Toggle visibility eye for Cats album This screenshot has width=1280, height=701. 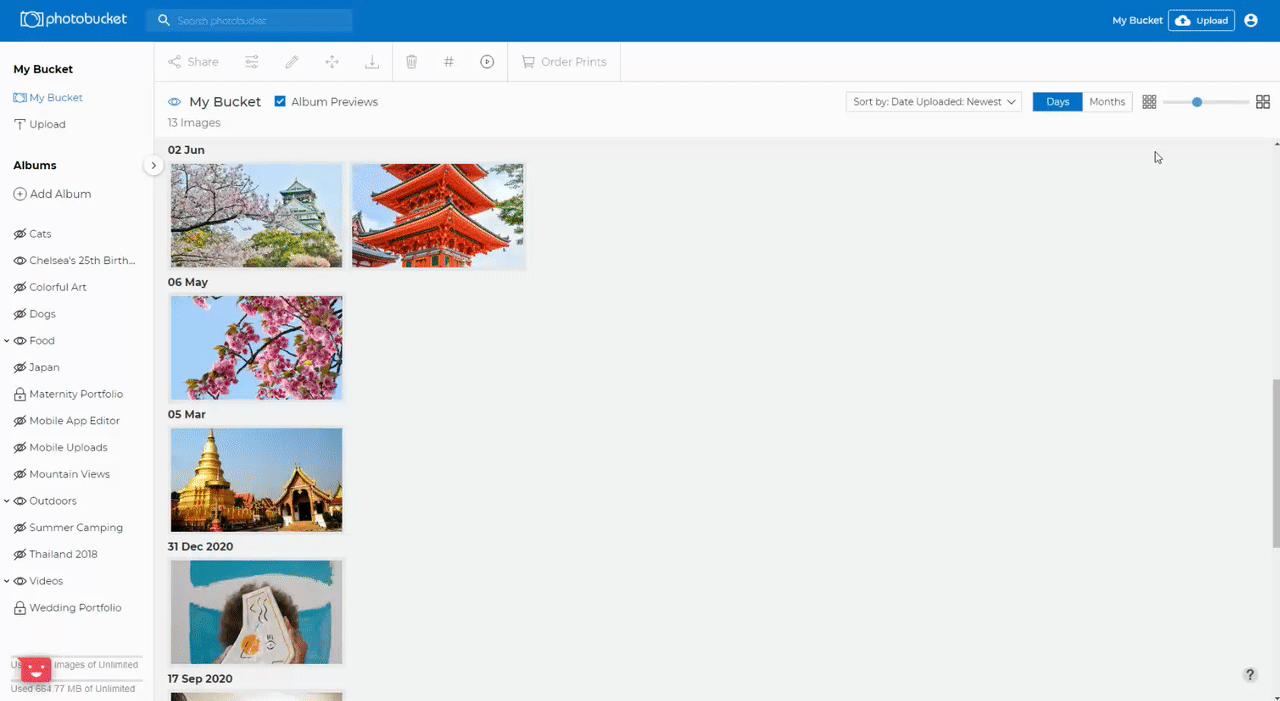point(19,234)
